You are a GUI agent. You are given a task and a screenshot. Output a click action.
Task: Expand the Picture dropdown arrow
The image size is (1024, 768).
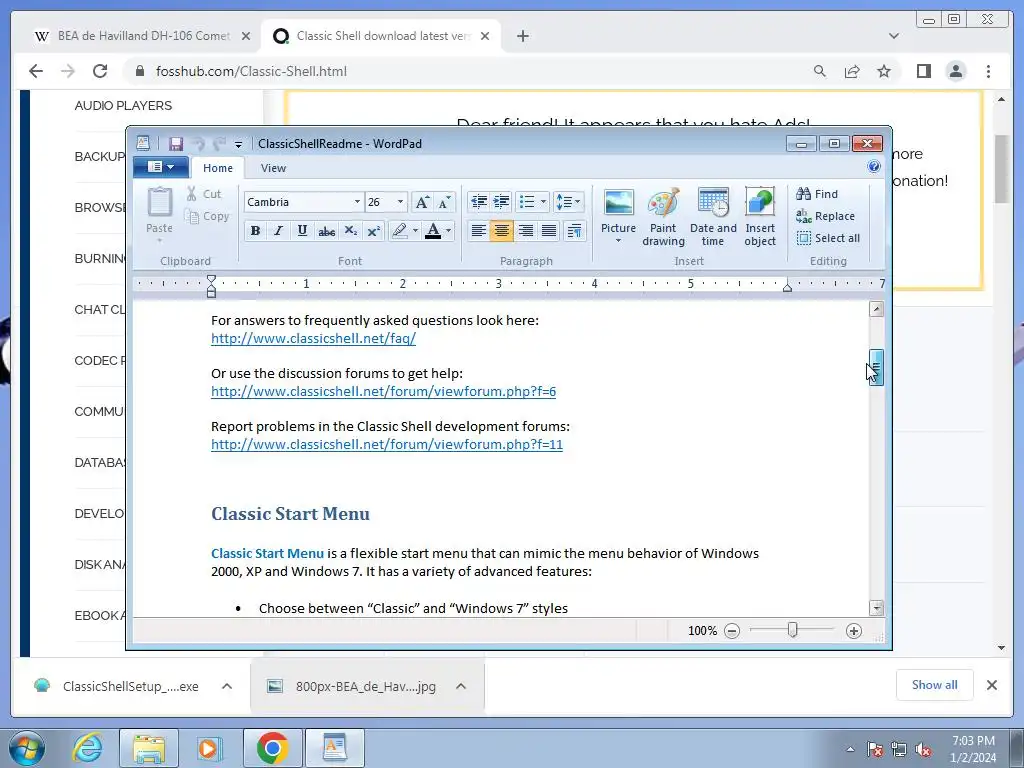point(618,241)
